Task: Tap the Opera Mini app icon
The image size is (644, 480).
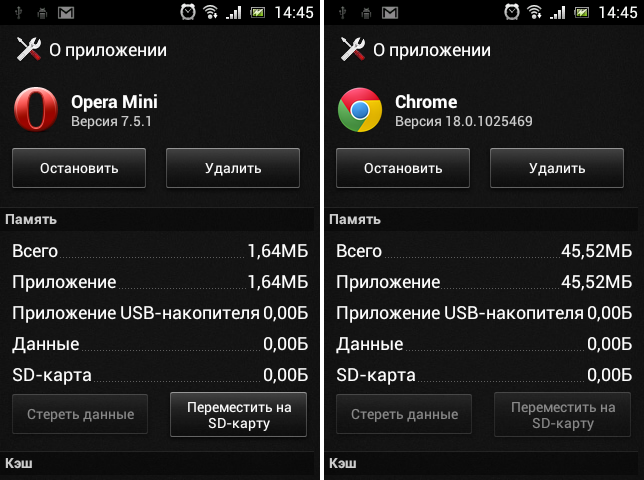Action: 36,109
